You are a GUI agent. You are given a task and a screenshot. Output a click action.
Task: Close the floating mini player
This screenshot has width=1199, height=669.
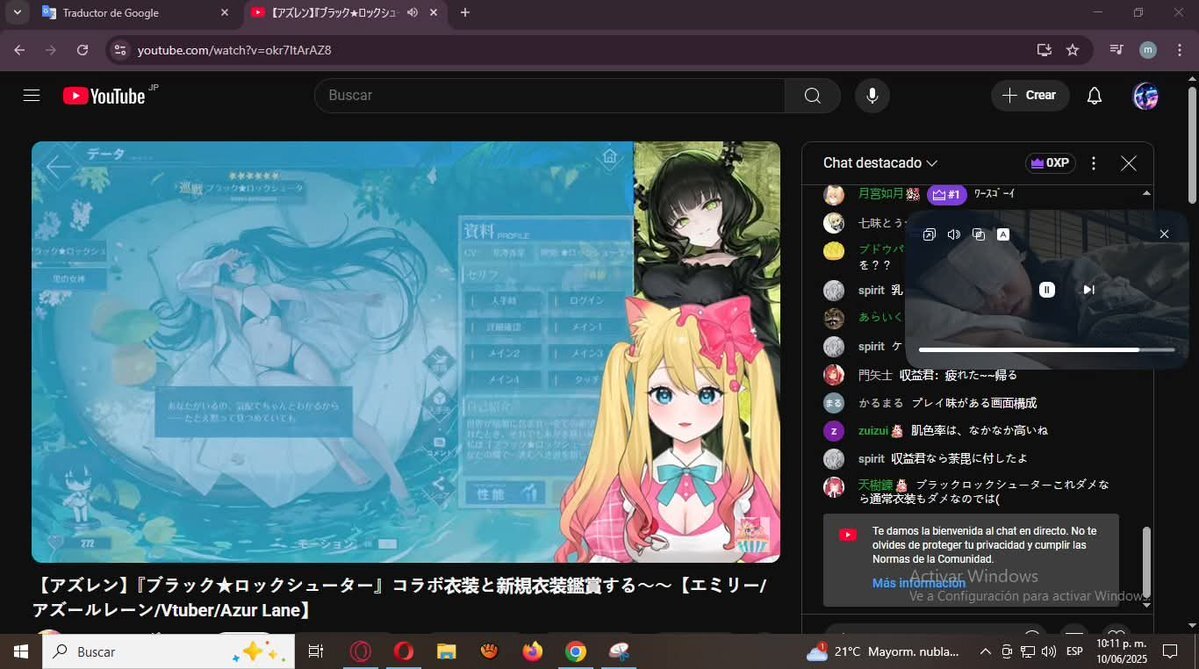[1164, 234]
